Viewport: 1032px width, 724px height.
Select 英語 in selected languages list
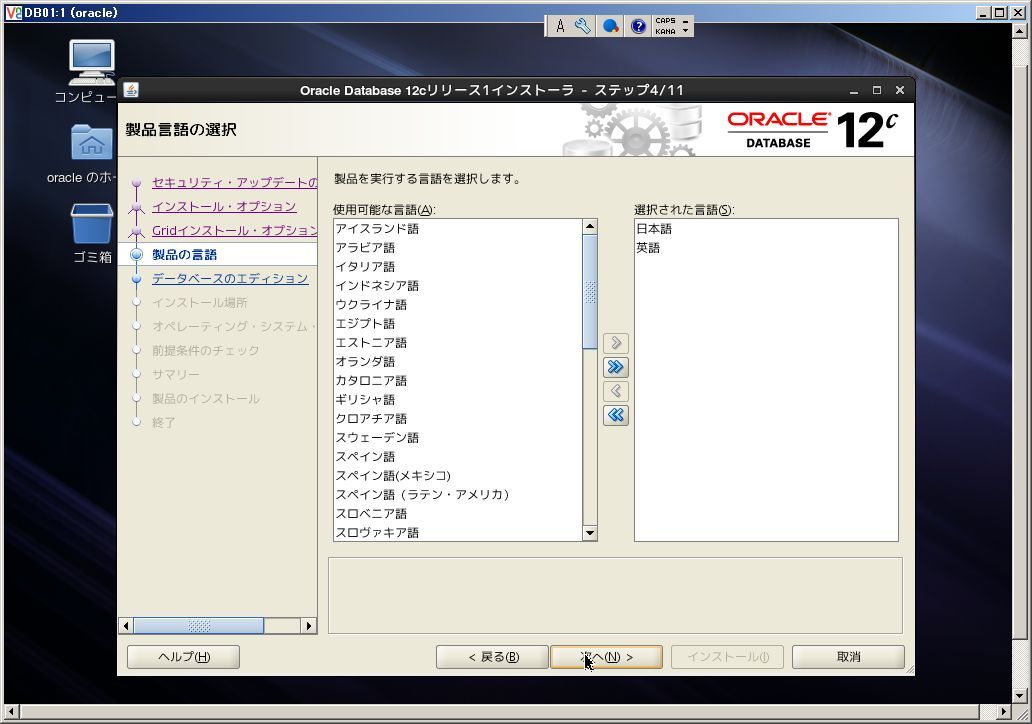tap(766, 248)
